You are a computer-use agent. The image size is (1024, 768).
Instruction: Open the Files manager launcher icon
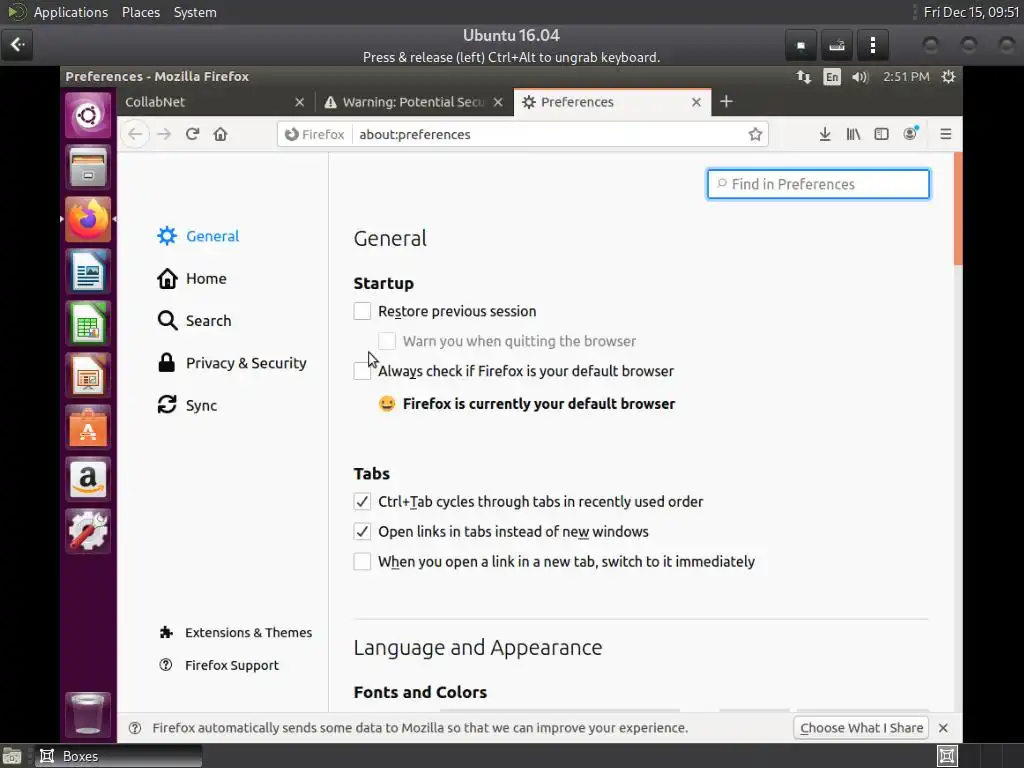tap(88, 167)
